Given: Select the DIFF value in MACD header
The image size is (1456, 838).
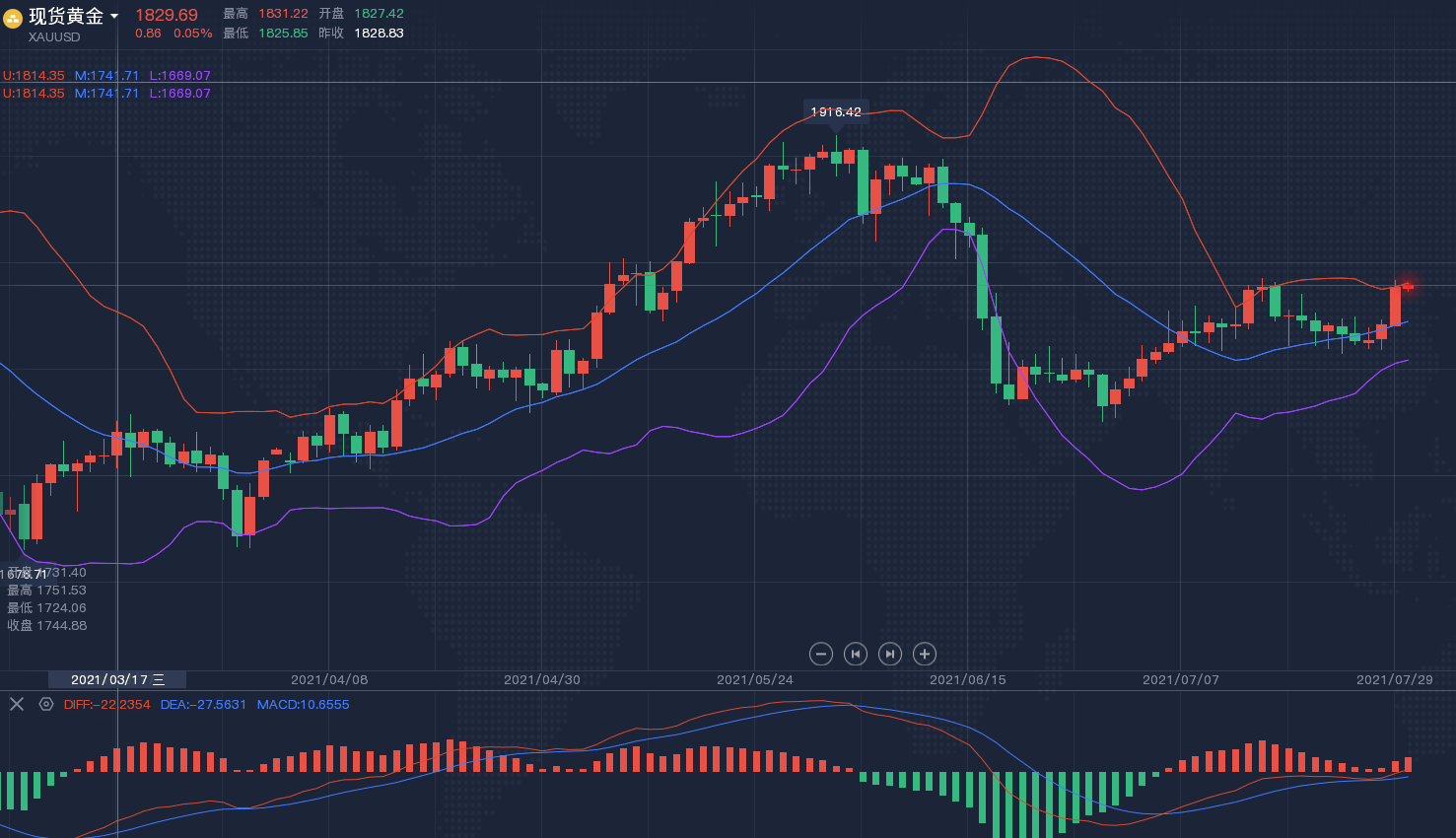Looking at the screenshot, I should point(107,704).
